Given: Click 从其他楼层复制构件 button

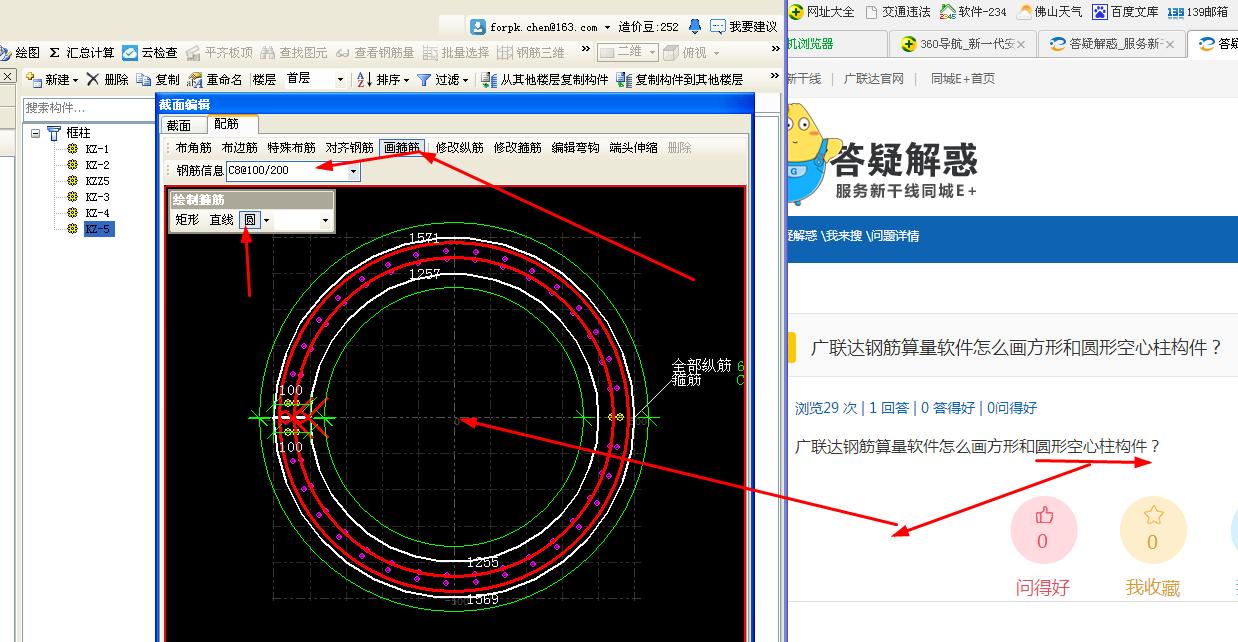Looking at the screenshot, I should [x=545, y=79].
